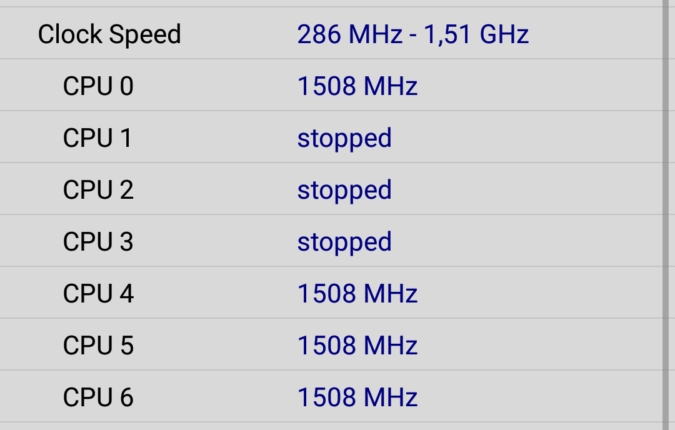Select the stopped status of CPU 1
The width and height of the screenshot is (675, 430).
tap(344, 139)
